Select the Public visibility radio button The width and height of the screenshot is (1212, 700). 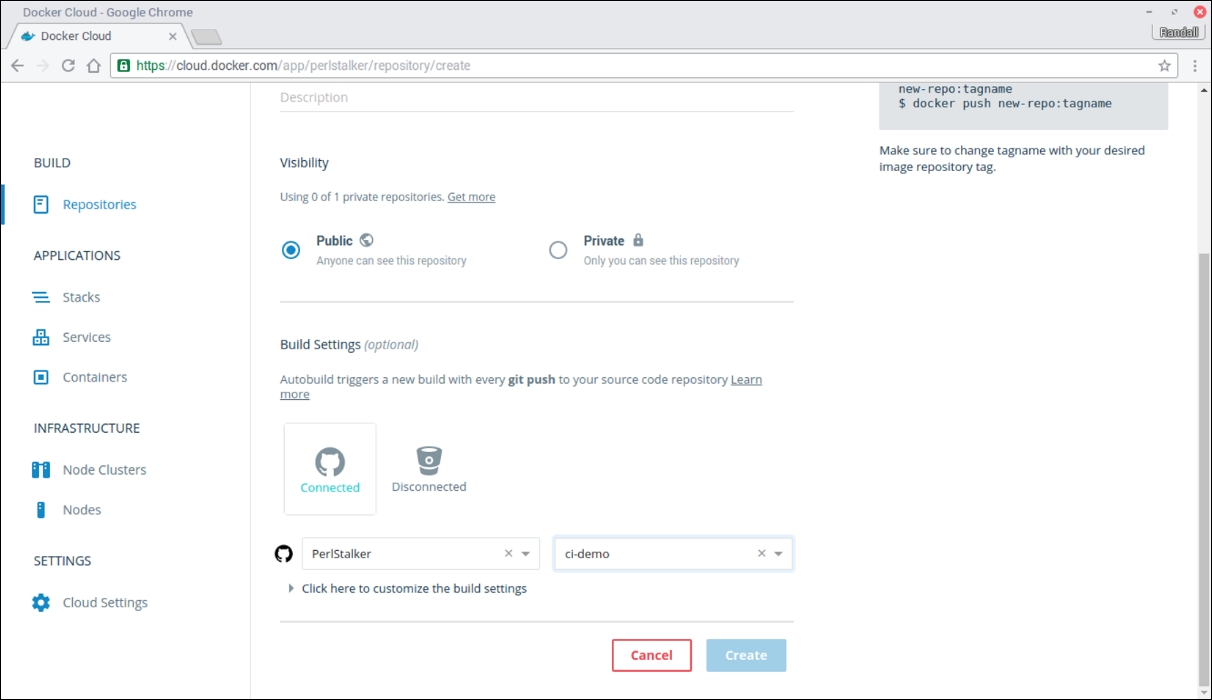pos(291,250)
